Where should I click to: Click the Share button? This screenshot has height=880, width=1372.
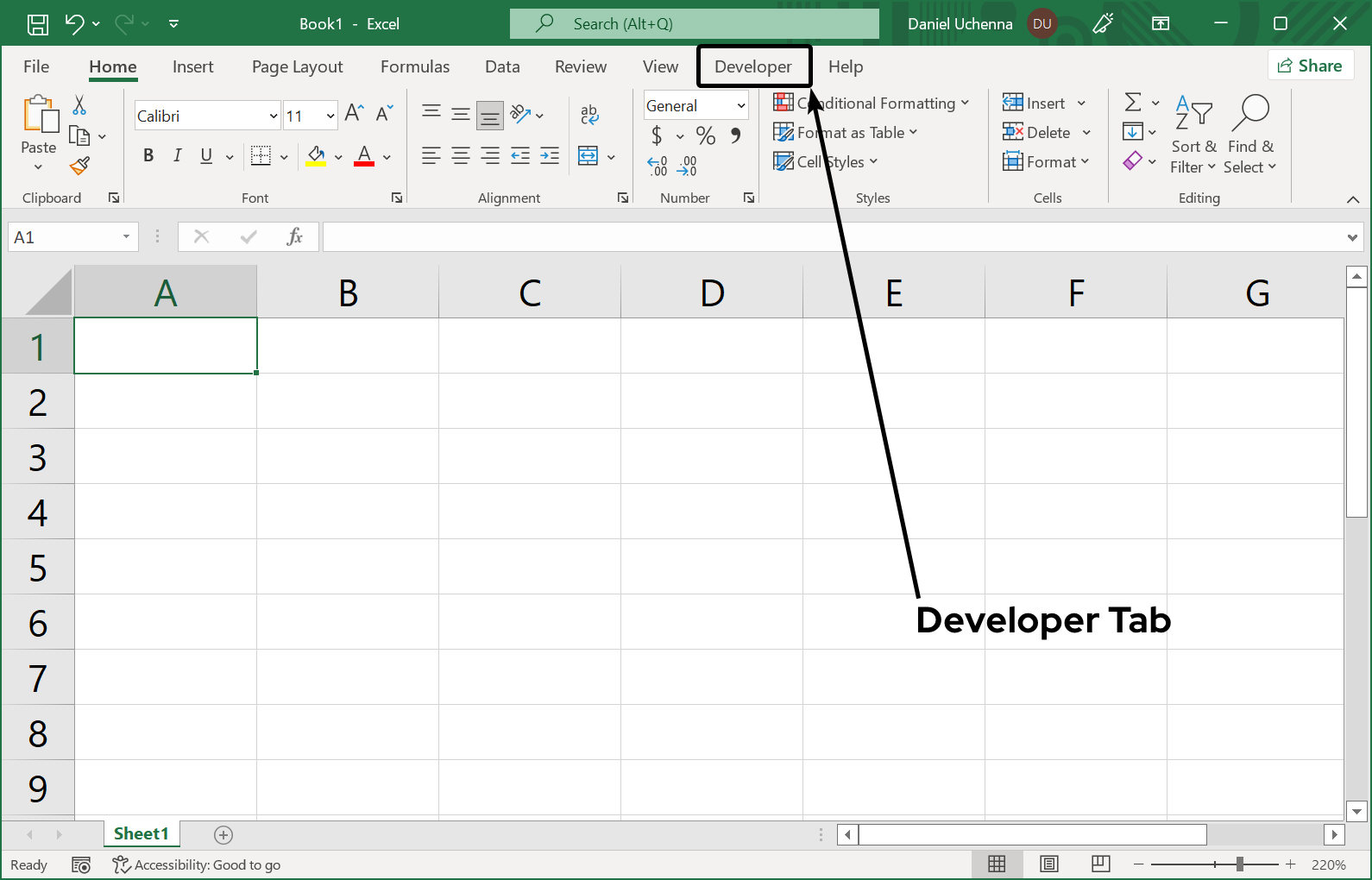[x=1310, y=66]
